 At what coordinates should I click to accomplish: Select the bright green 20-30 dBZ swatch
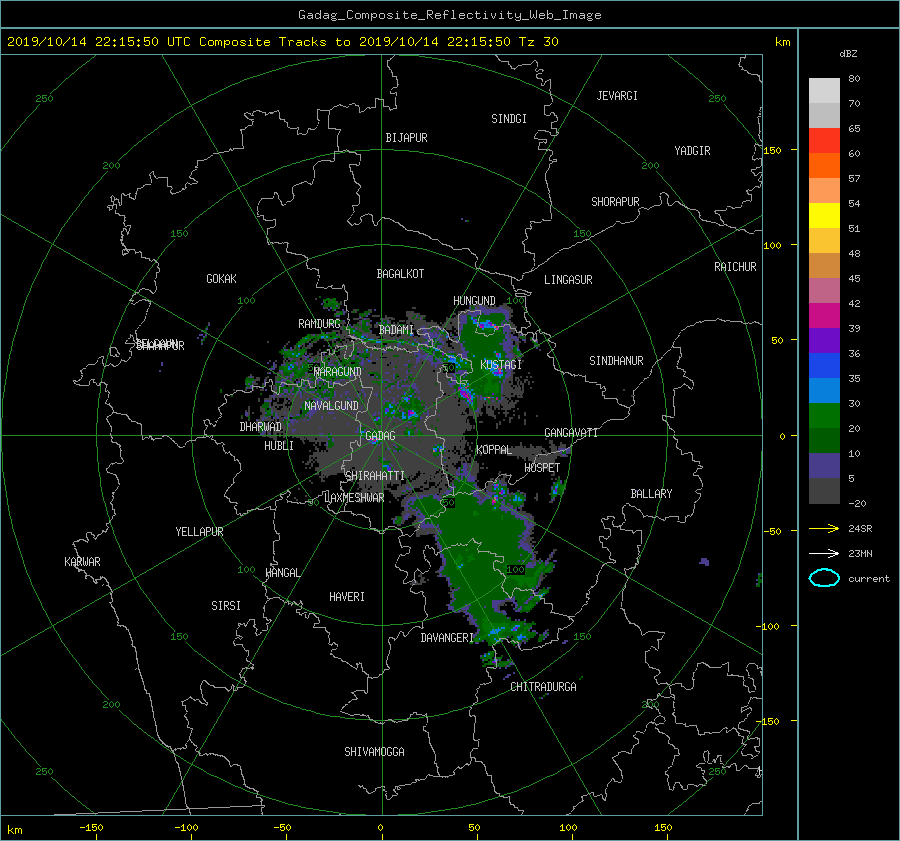[824, 415]
